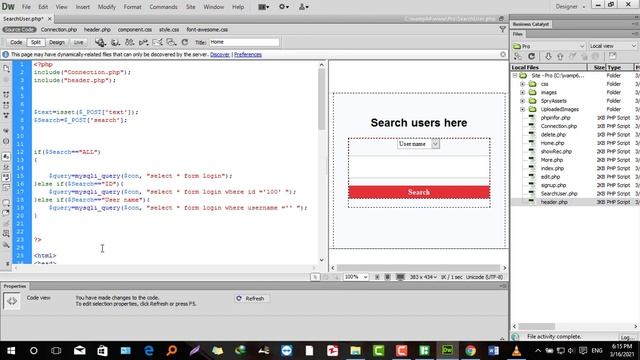Open the Commands menu
The height and width of the screenshot is (360, 640).
point(163,7)
